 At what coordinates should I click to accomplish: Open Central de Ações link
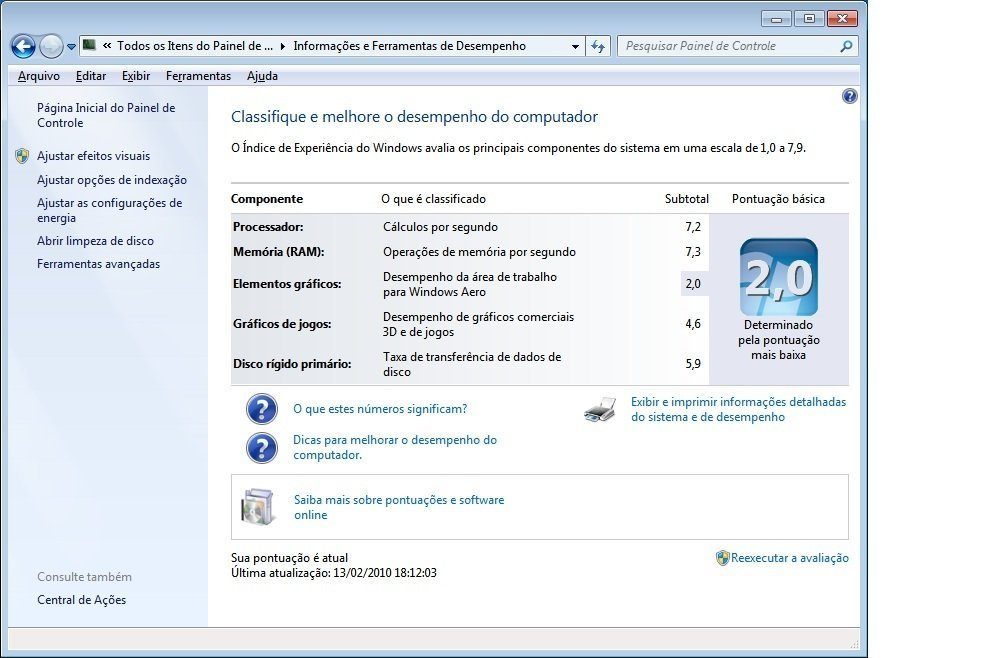[x=82, y=600]
